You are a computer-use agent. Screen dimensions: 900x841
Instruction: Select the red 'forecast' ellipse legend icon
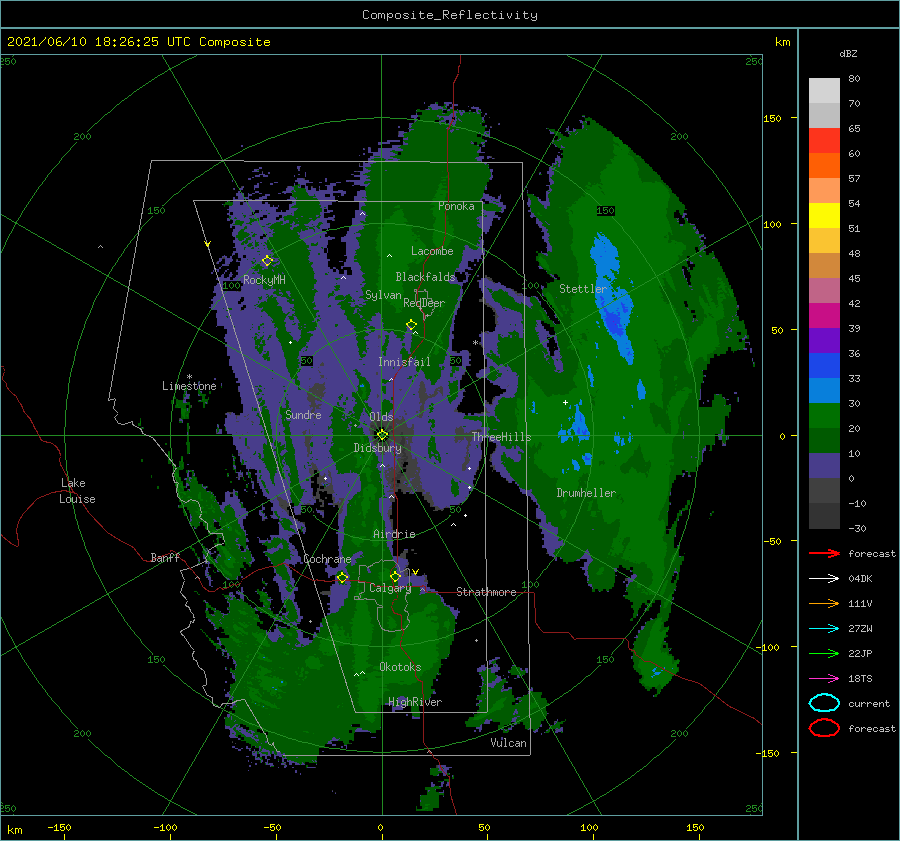pos(824,728)
